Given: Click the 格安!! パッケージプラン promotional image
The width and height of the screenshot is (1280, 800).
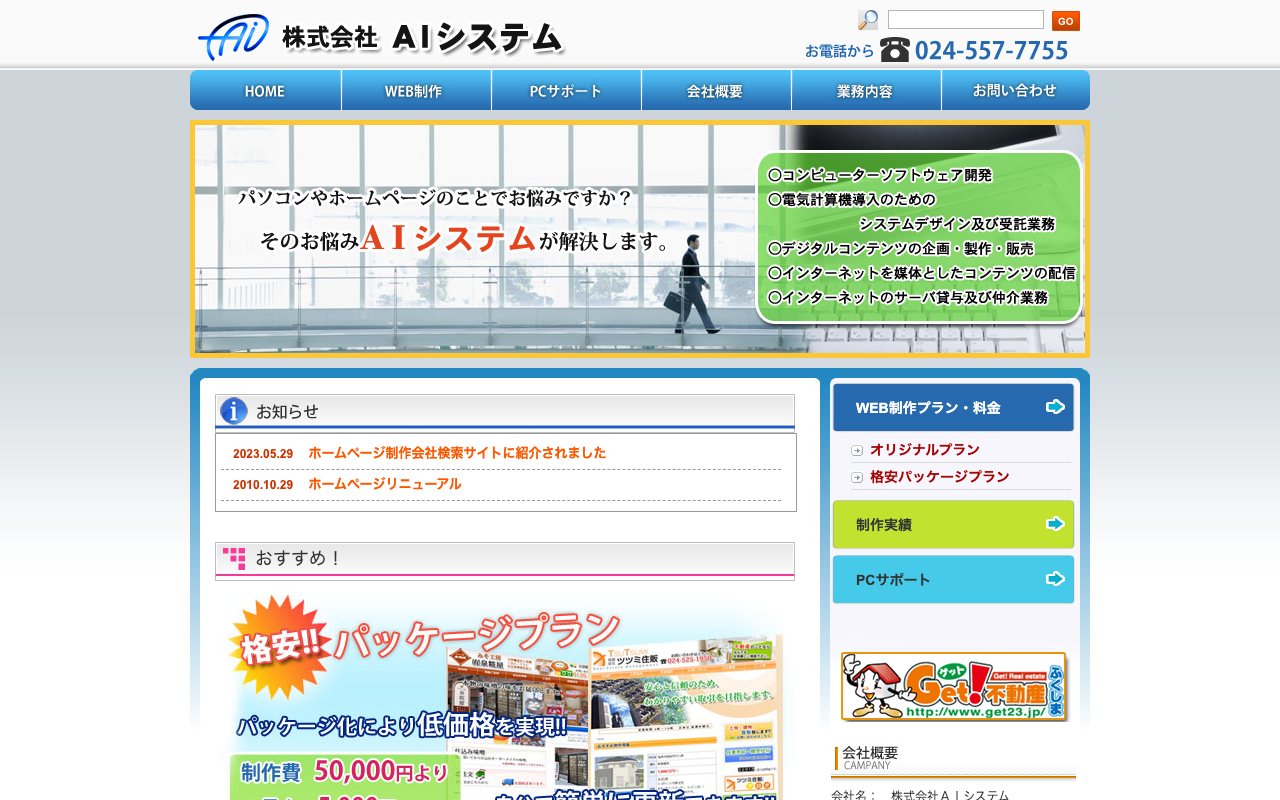Looking at the screenshot, I should coord(505,696).
